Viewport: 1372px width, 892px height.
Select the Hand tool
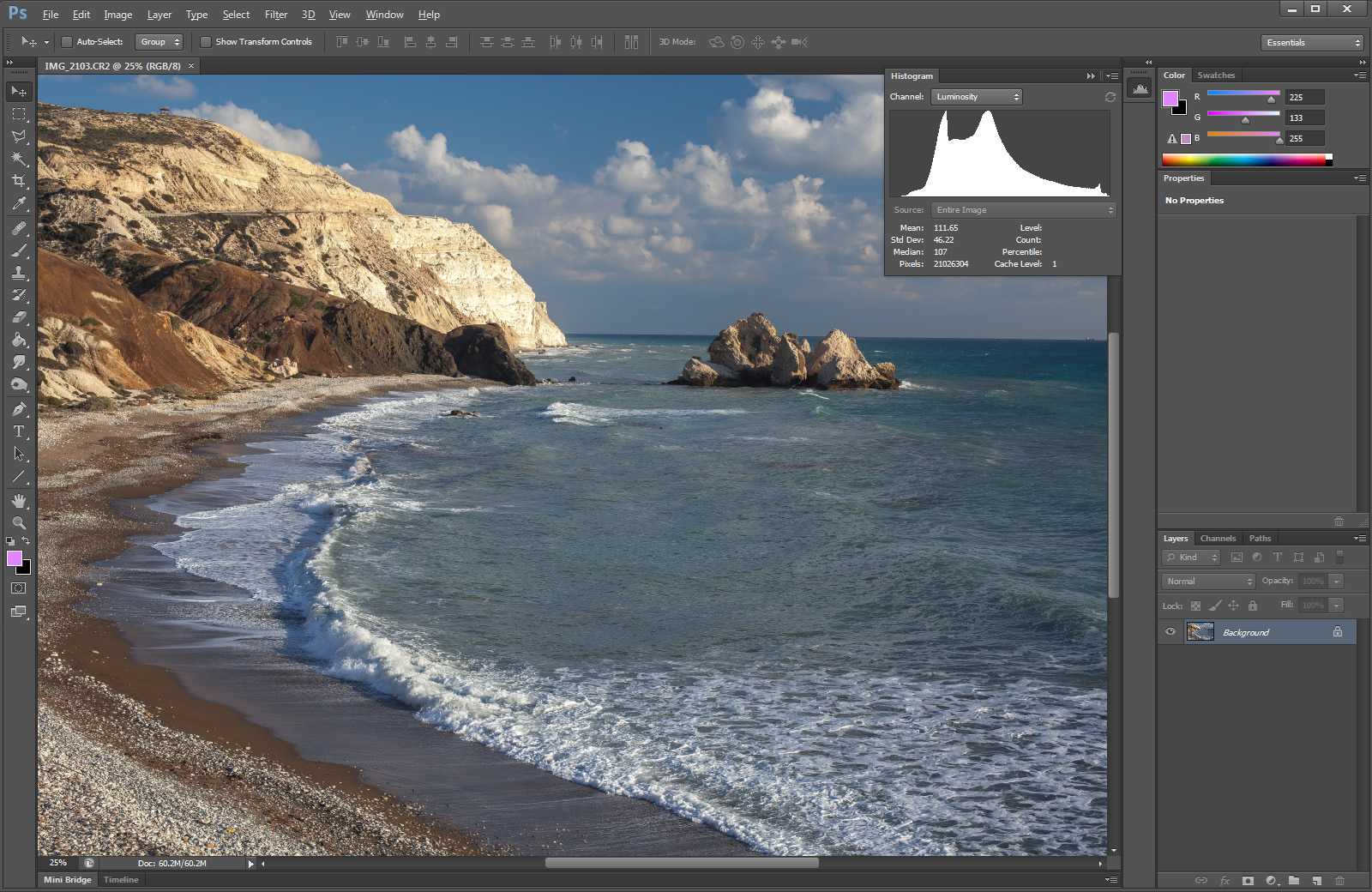coord(19,500)
